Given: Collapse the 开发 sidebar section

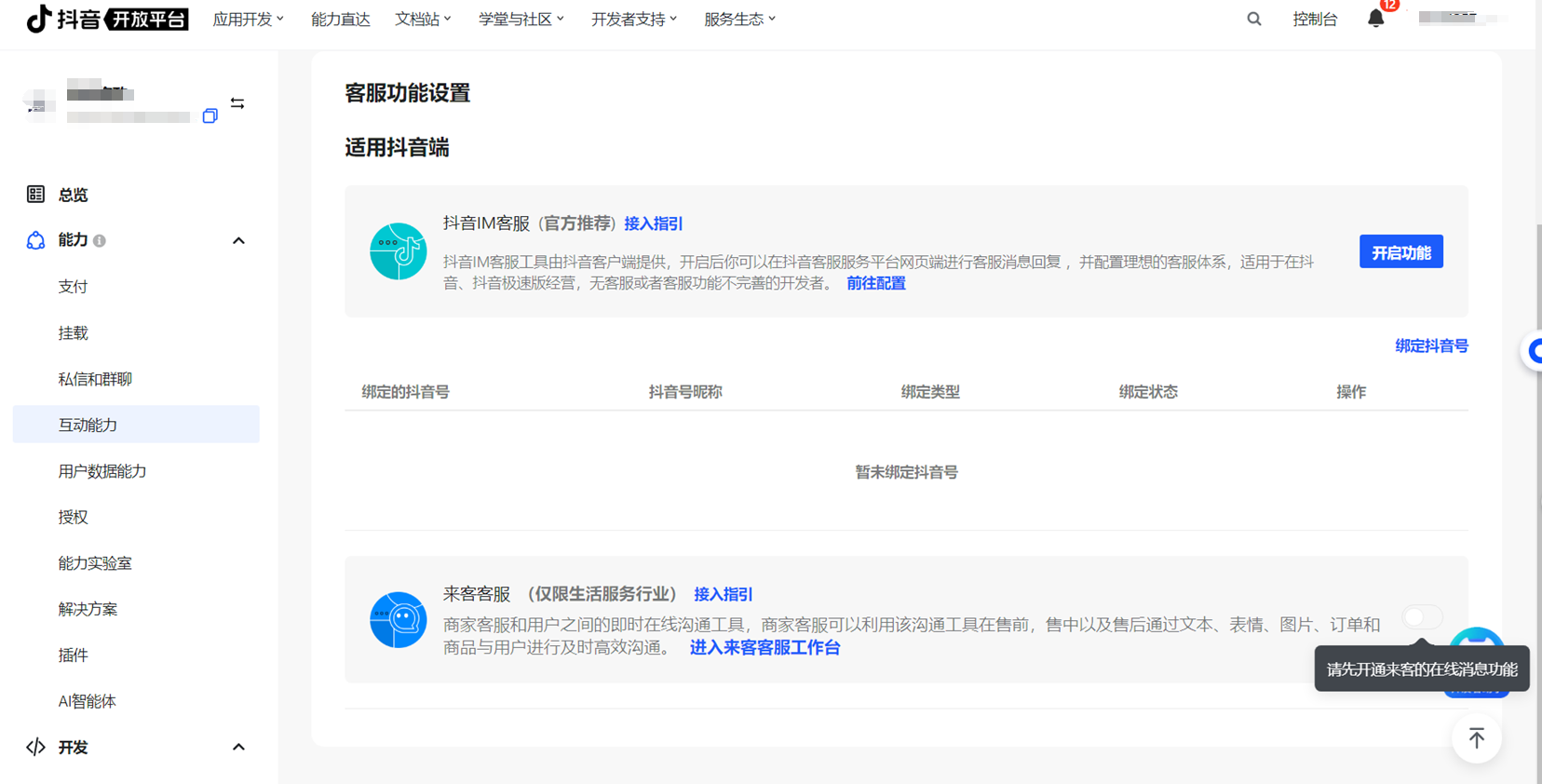Looking at the screenshot, I should tap(238, 747).
